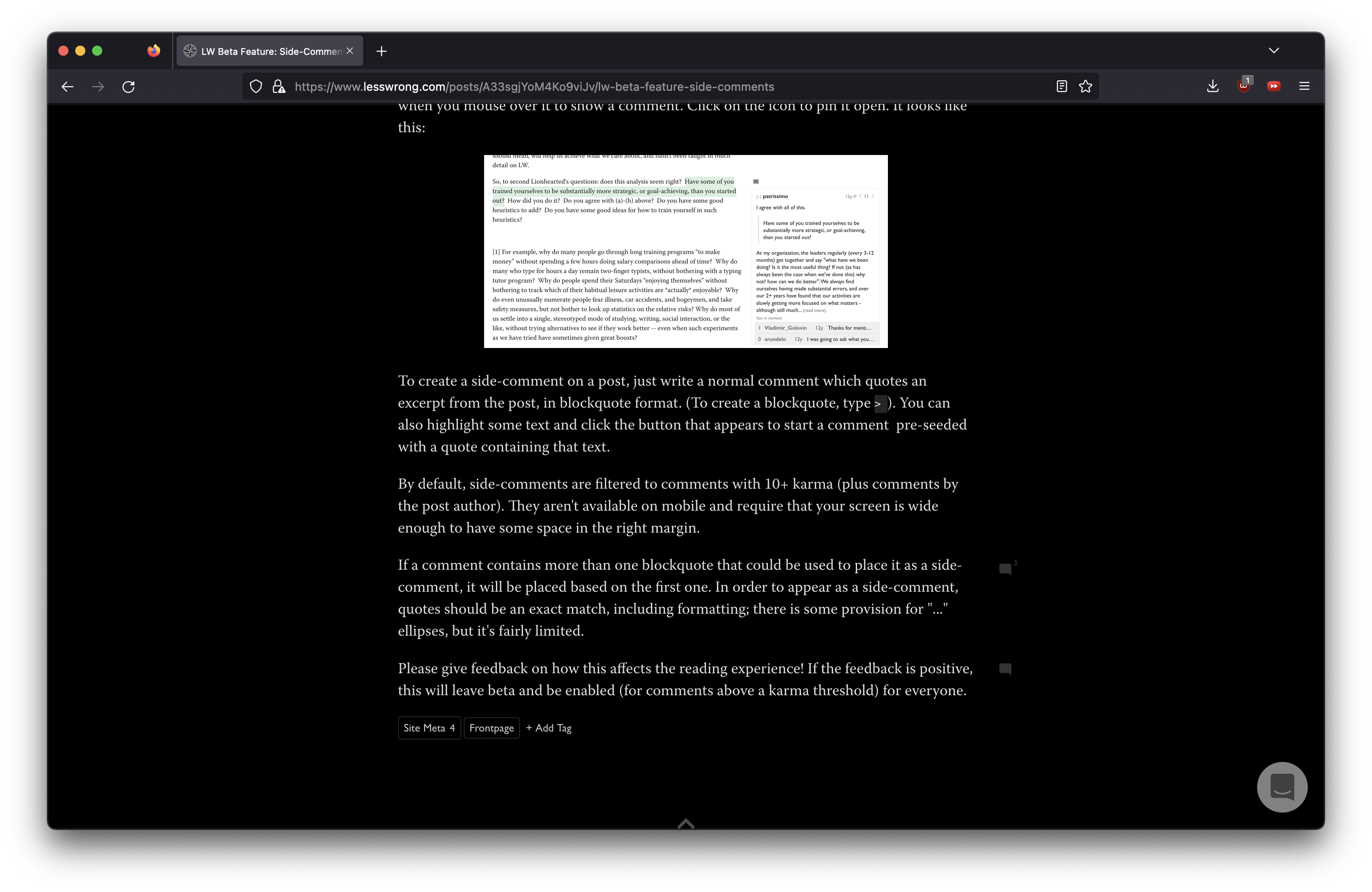Toggle reader view icon in address bar
This screenshot has height=892, width=1372.
[x=1061, y=87]
